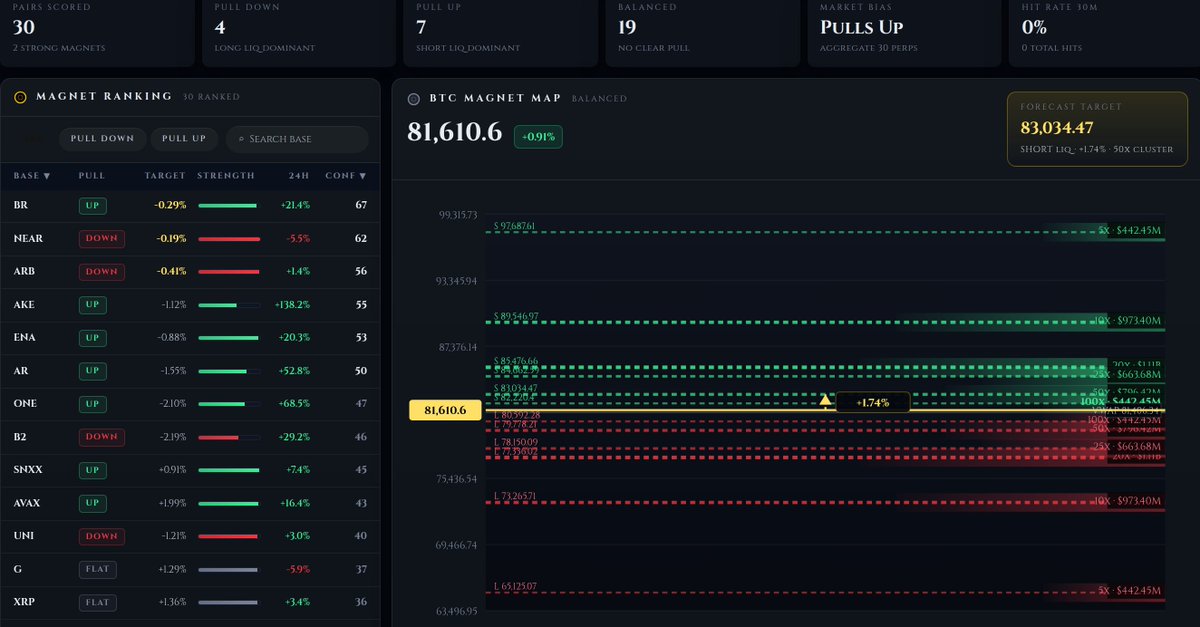Select the AVAX row in the ranking
Viewport: 1200px width, 627px height.
click(x=190, y=503)
